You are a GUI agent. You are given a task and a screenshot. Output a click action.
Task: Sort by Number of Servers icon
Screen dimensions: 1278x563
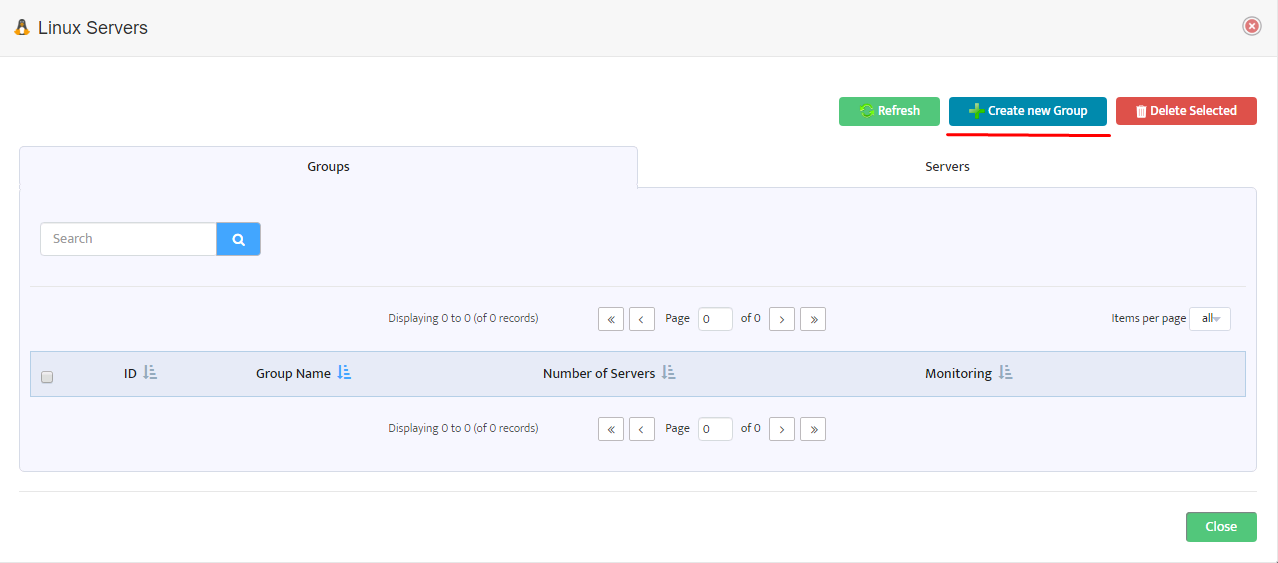click(669, 372)
